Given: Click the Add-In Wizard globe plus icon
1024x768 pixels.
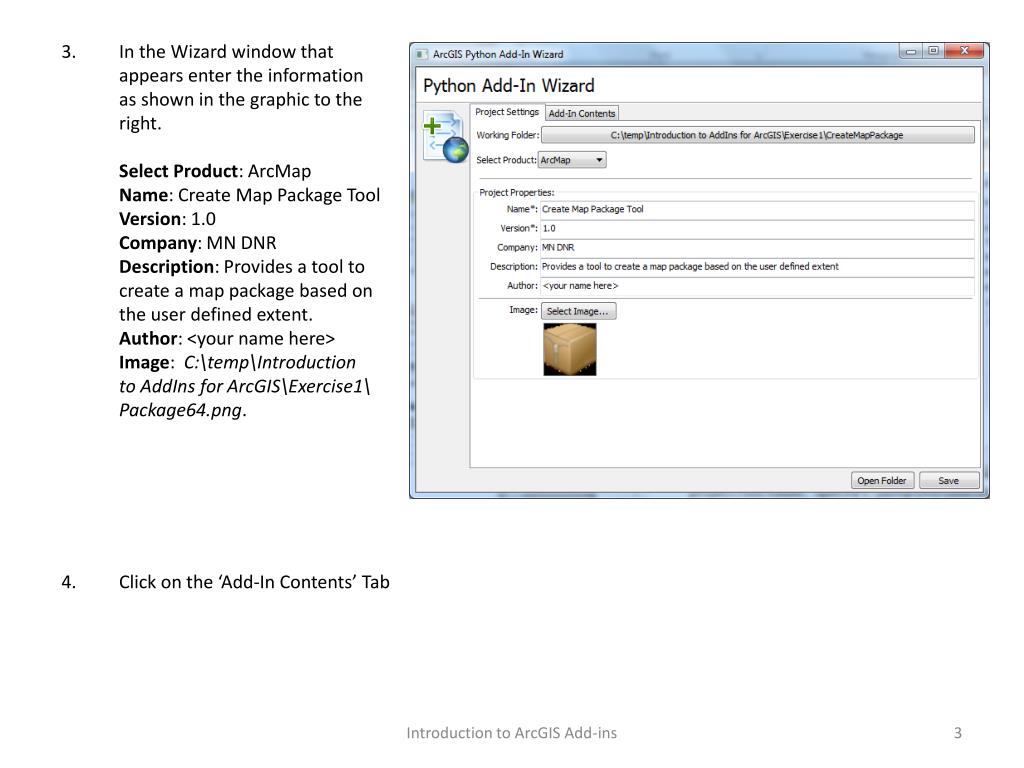Looking at the screenshot, I should (445, 136).
